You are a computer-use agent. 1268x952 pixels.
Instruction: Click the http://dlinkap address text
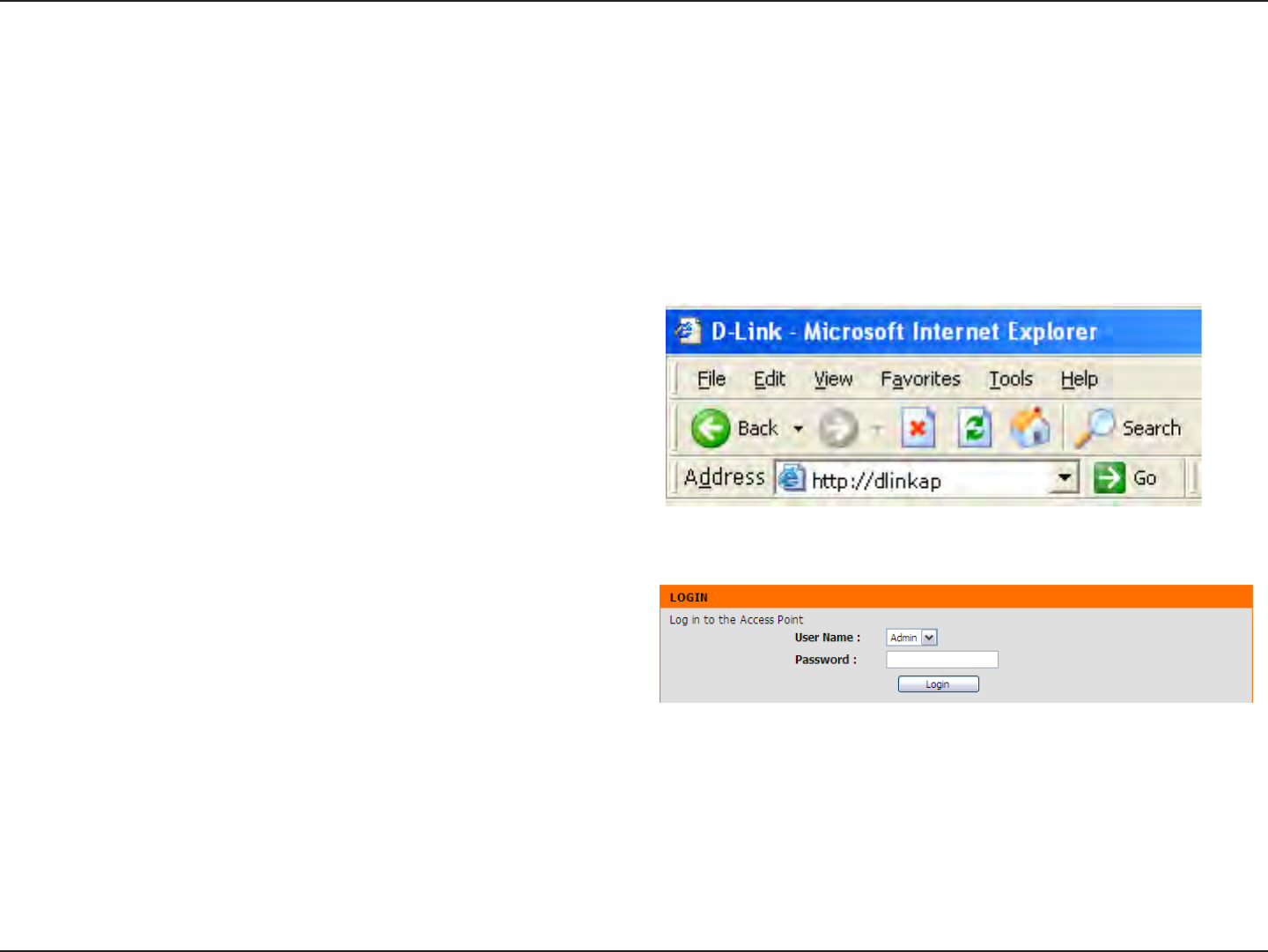point(876,481)
